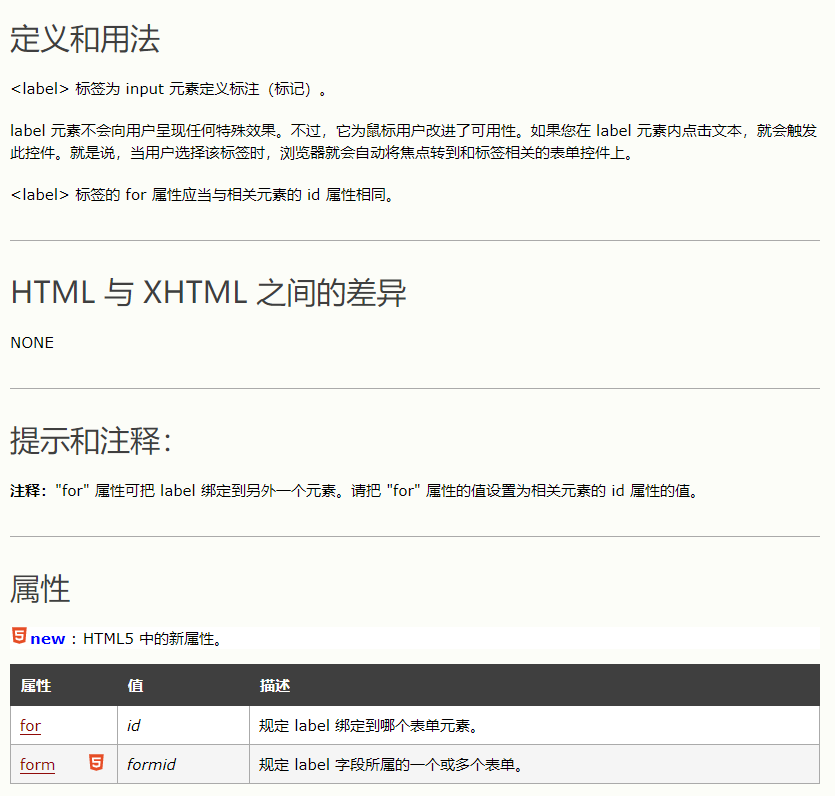Click the '值' column header
Viewport: 835px width, 796px height.
tap(134, 686)
